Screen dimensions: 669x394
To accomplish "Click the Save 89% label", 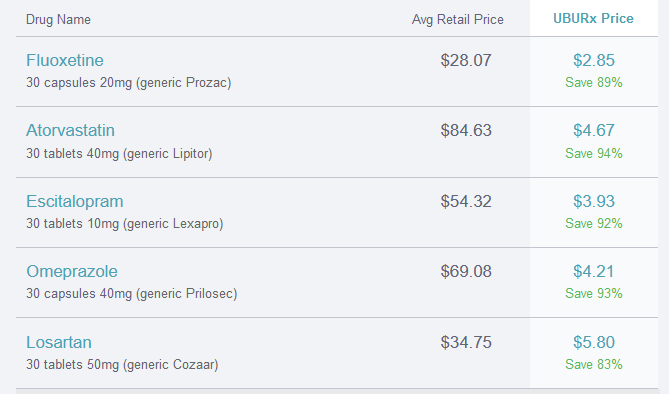I will [x=593, y=82].
